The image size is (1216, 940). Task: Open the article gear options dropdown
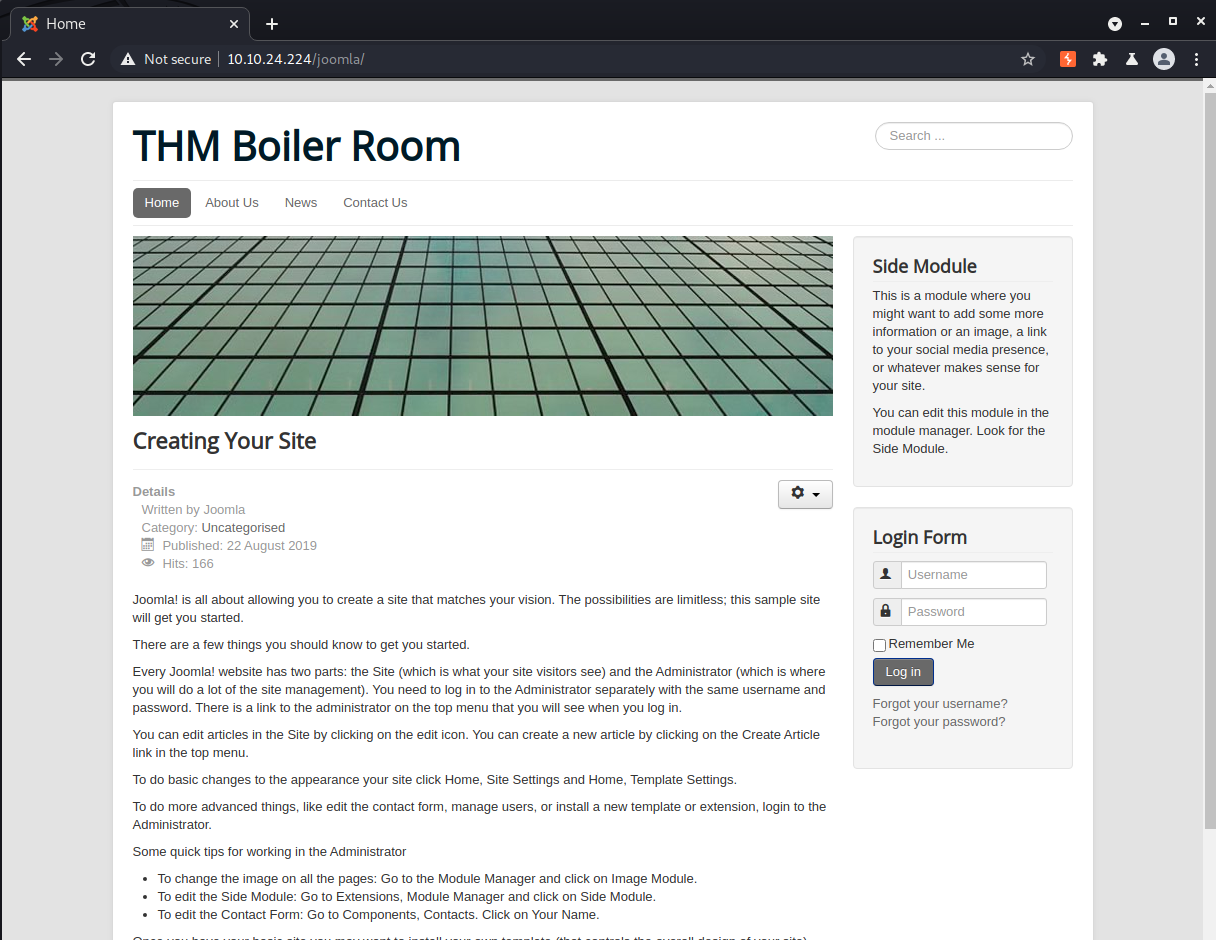pos(805,494)
